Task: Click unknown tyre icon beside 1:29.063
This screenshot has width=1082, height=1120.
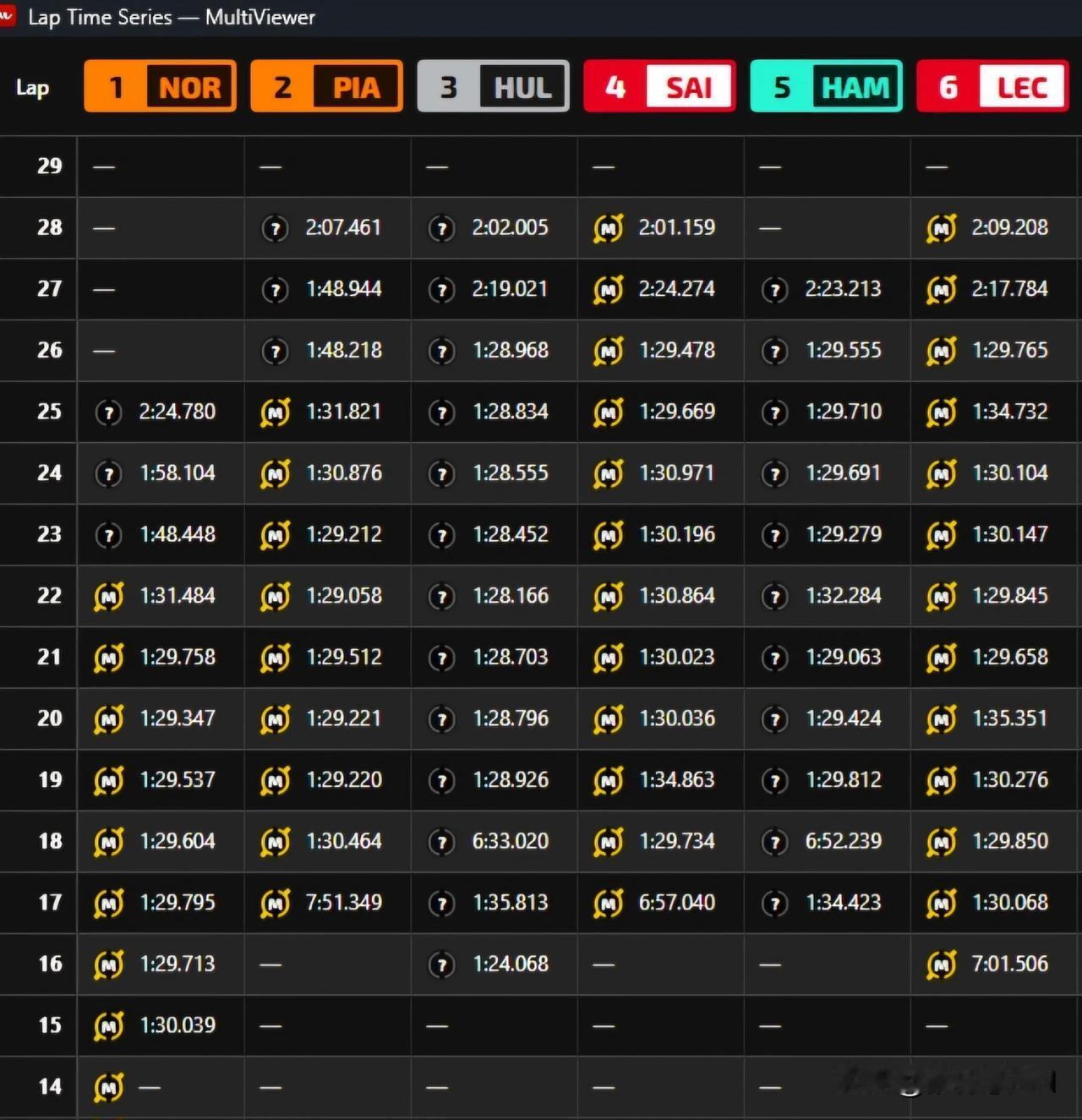Action: (x=774, y=658)
